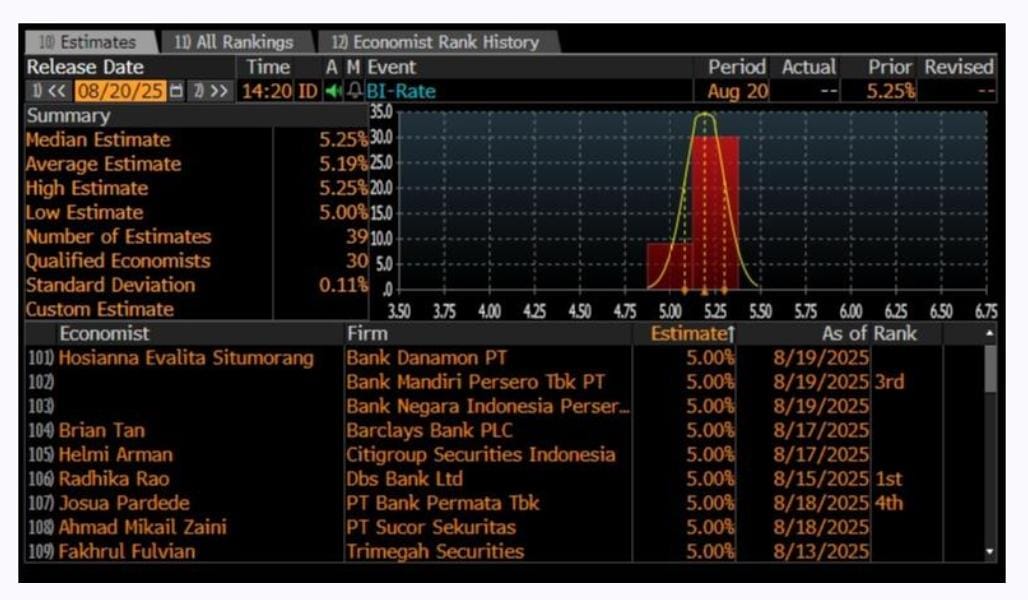The height and width of the screenshot is (600, 1028).
Task: Open the BI-Rate event link
Action: (x=401, y=92)
